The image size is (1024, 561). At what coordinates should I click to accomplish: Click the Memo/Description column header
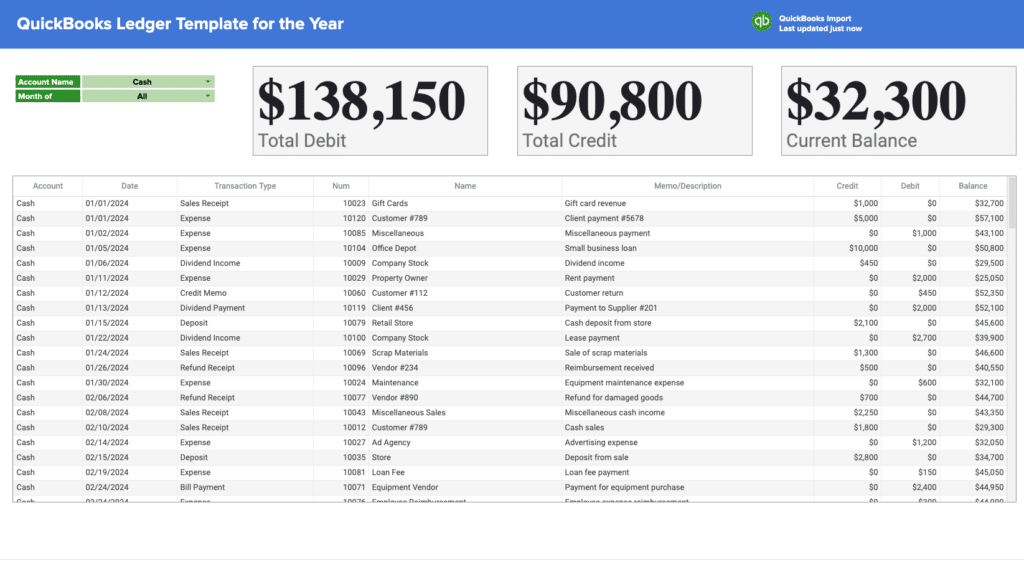688,186
